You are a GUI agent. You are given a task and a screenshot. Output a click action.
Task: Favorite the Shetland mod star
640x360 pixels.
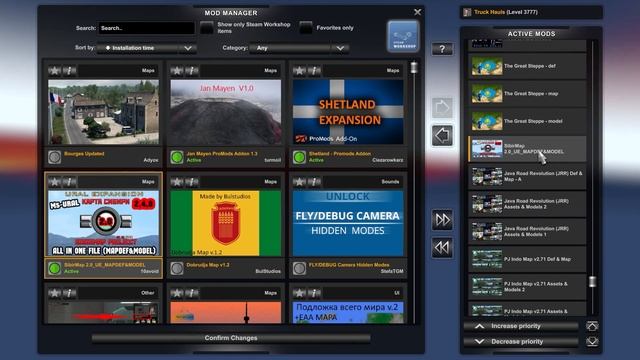point(299,71)
